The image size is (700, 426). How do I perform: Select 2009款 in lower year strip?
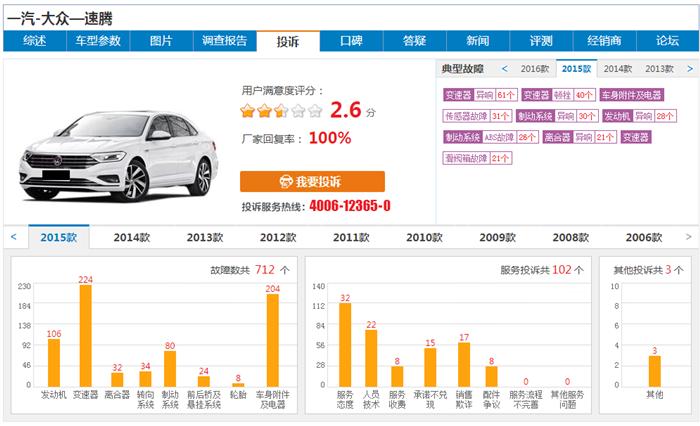[x=498, y=237]
